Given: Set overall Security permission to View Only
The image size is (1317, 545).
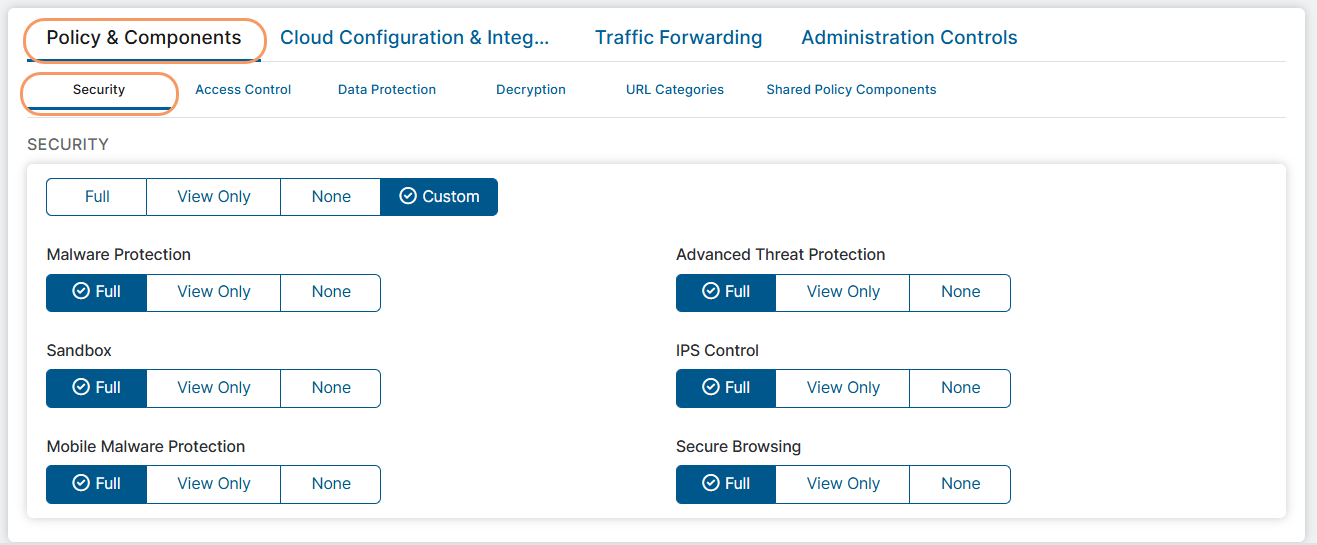Looking at the screenshot, I should (214, 197).
